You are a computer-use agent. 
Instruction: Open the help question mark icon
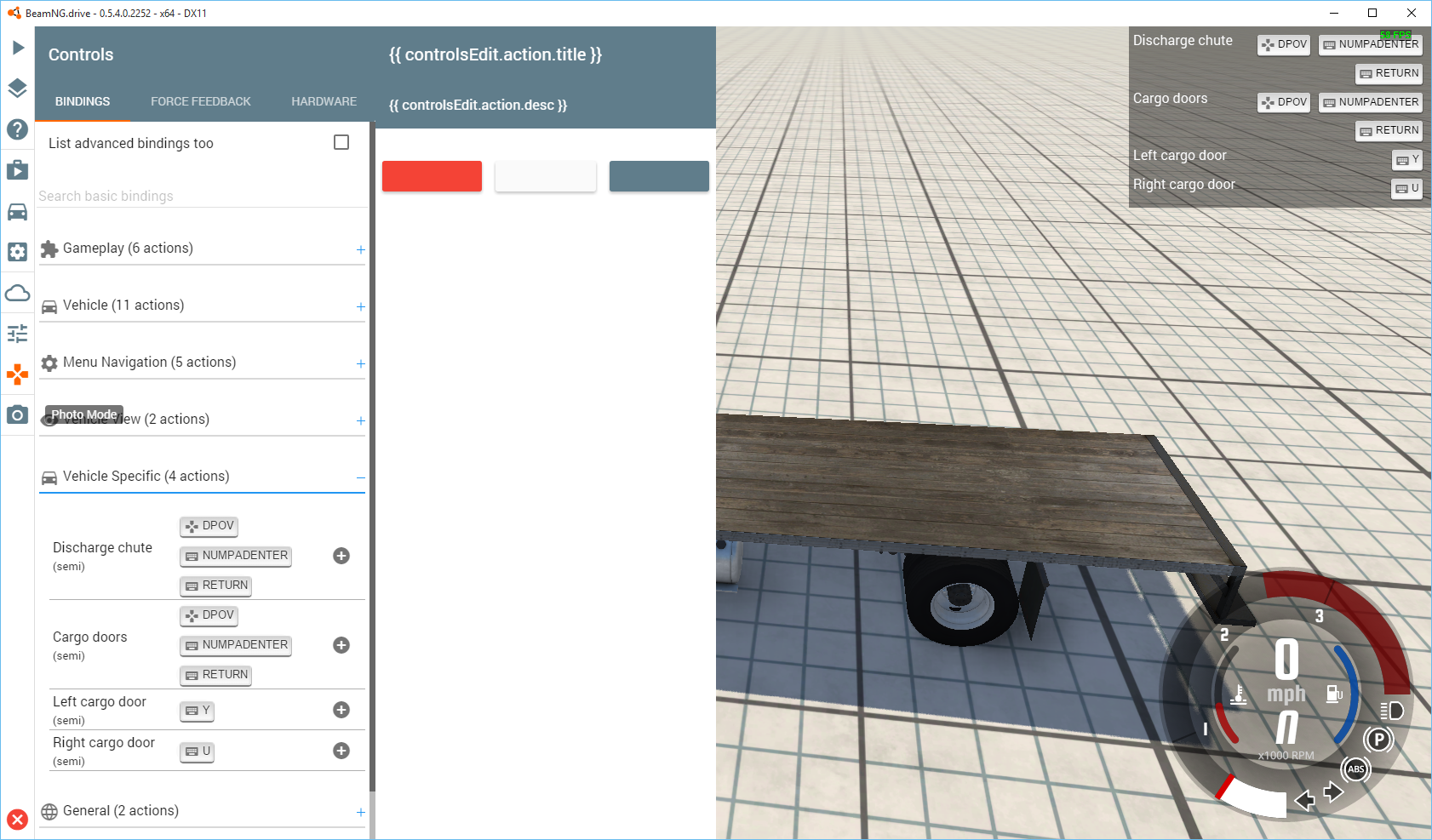(18, 129)
